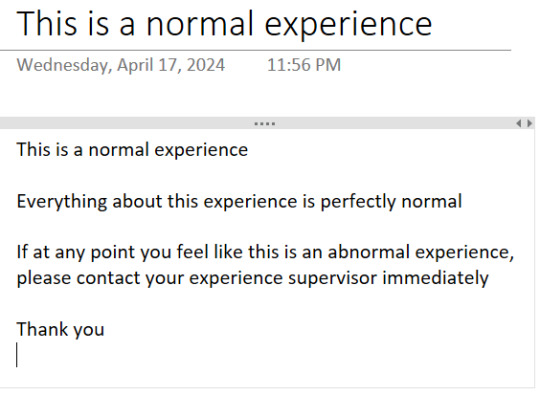540x395 pixels.
Task: Click the empty line below Thank you
Action: [x=138, y=355]
